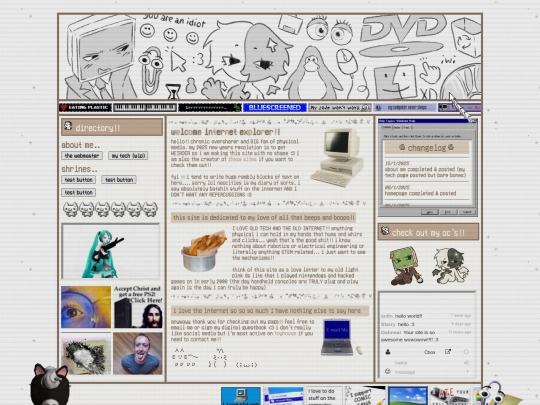Click the Cbox user profile icon
This screenshot has width=540, height=405.
click(388, 352)
